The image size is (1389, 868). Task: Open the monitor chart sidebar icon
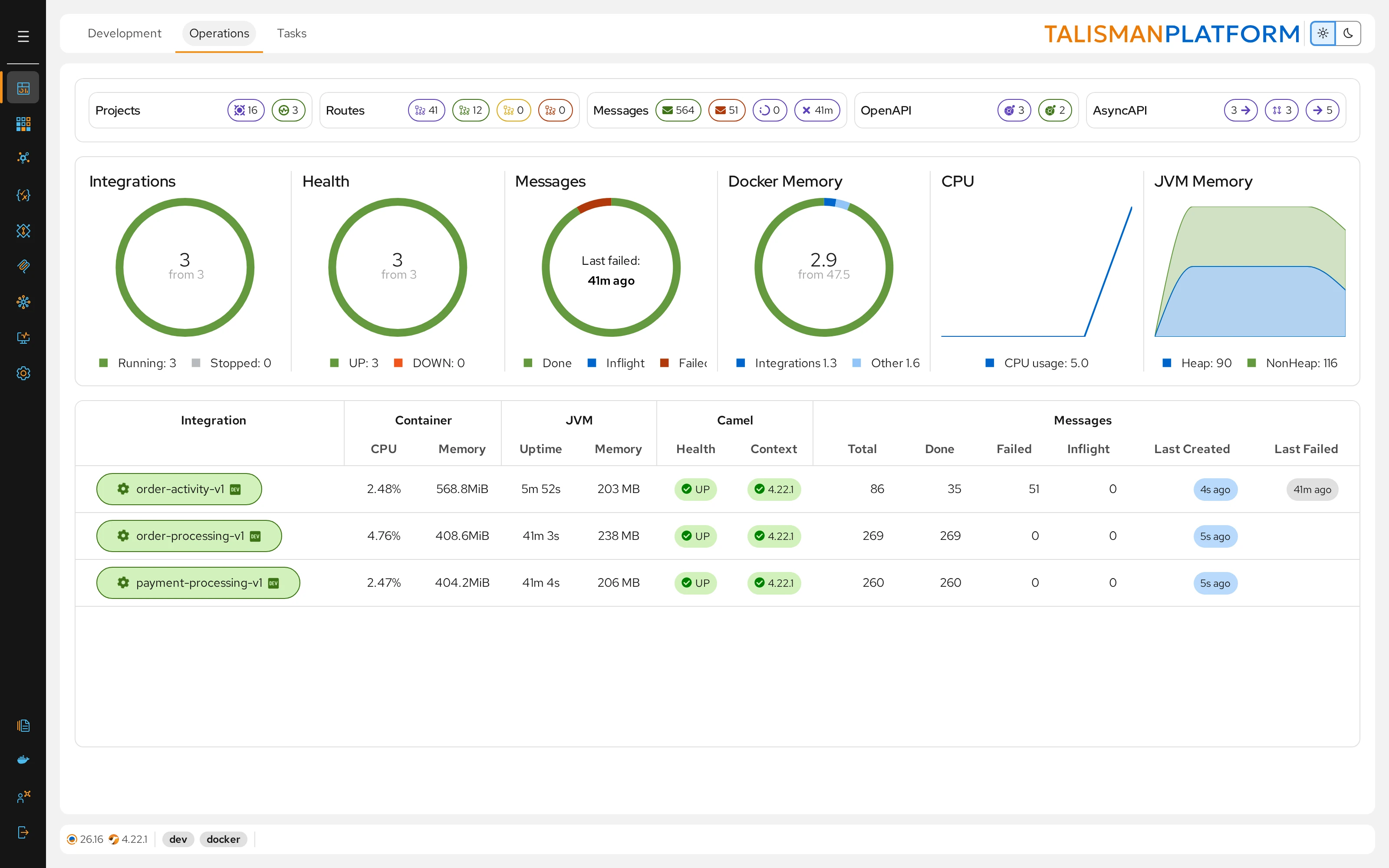23,338
